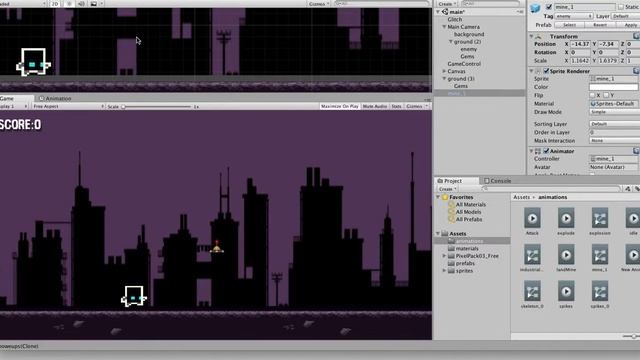This screenshot has height=360, width=640.
Task: Toggle Mute Audio in Game view
Action: (374, 106)
